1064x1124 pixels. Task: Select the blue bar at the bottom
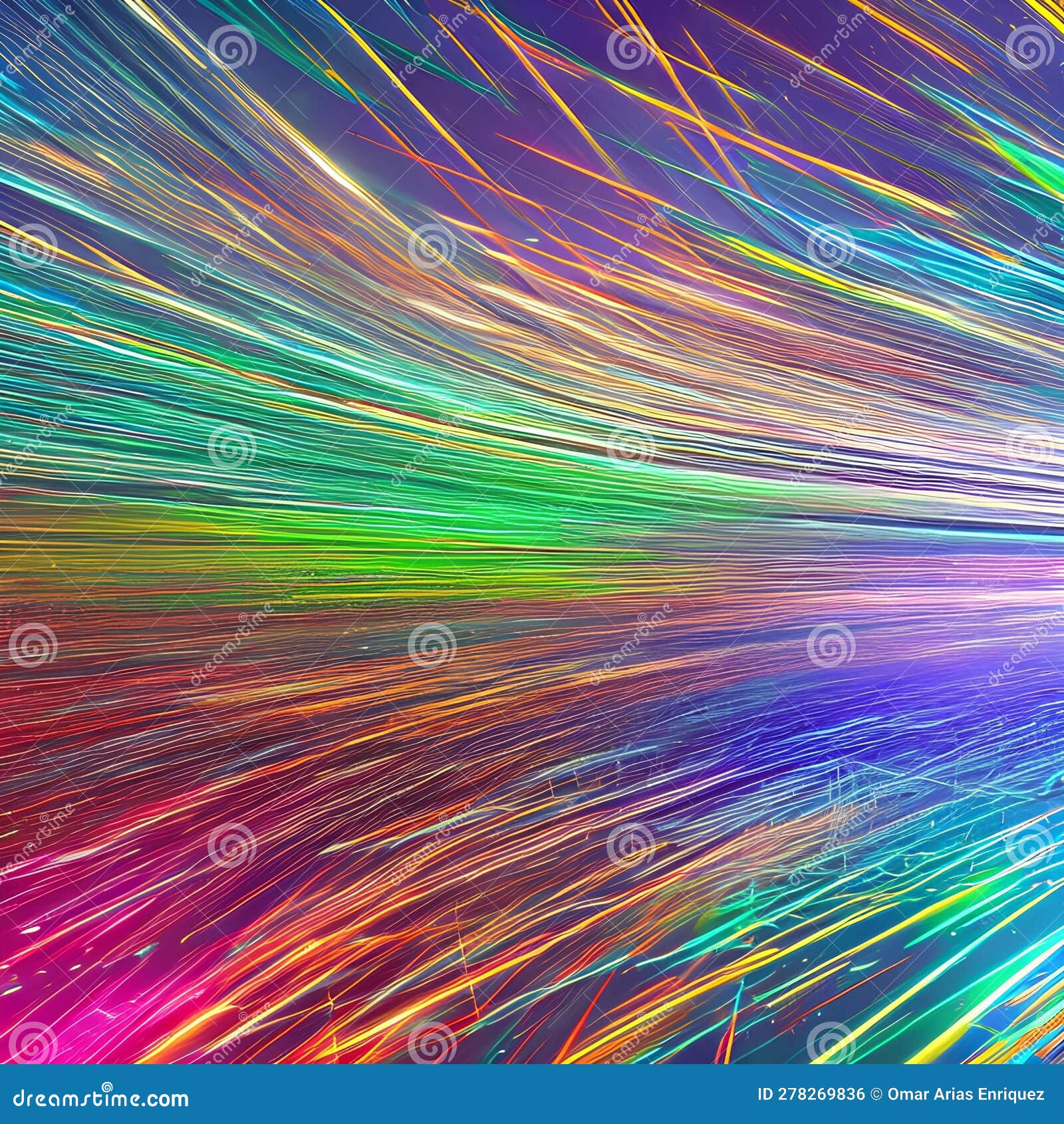(x=532, y=1094)
